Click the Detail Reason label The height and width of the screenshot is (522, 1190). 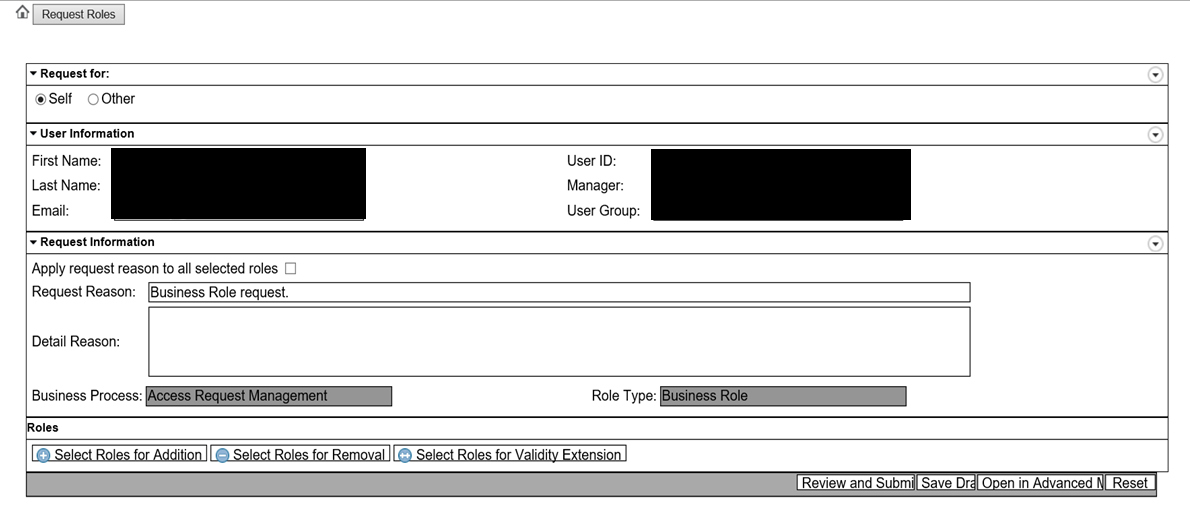point(76,341)
